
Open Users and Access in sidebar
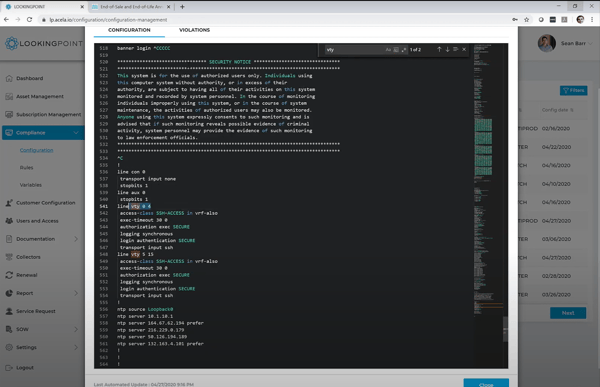point(37,221)
